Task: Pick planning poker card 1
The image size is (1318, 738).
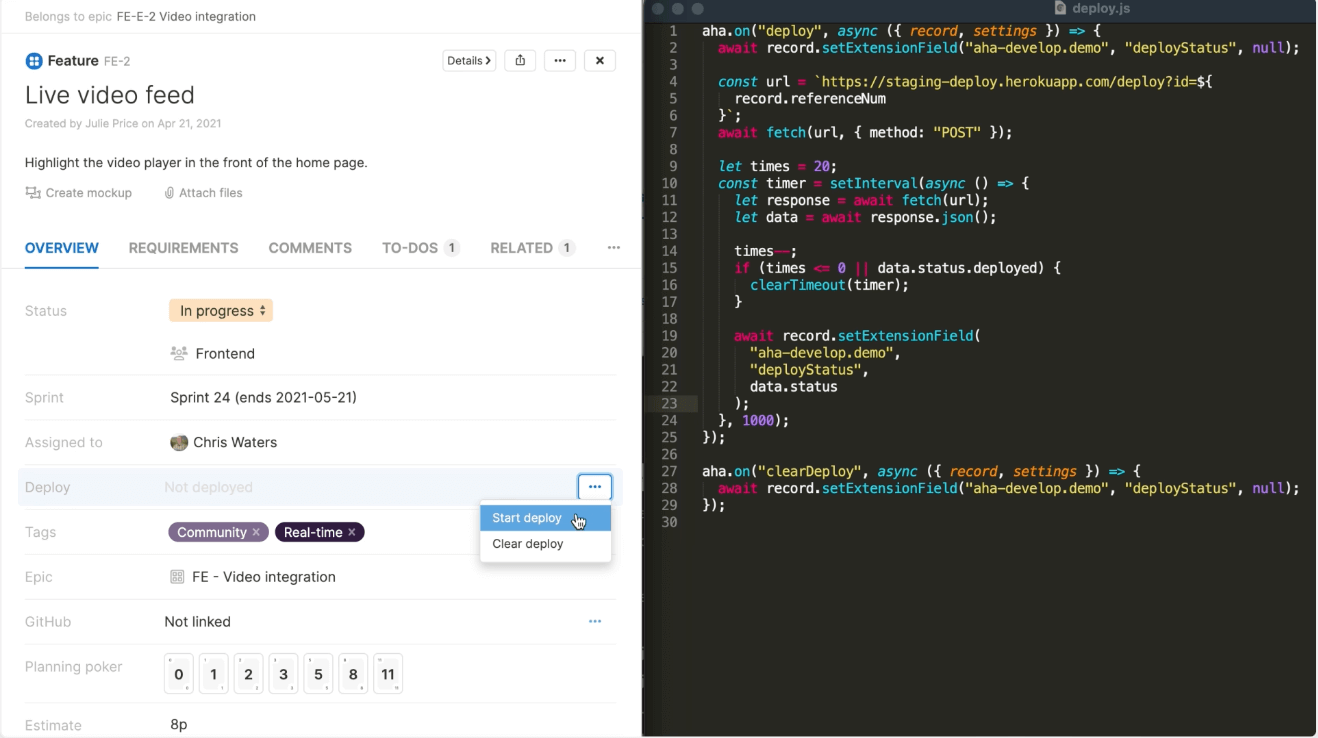Action: (x=214, y=674)
